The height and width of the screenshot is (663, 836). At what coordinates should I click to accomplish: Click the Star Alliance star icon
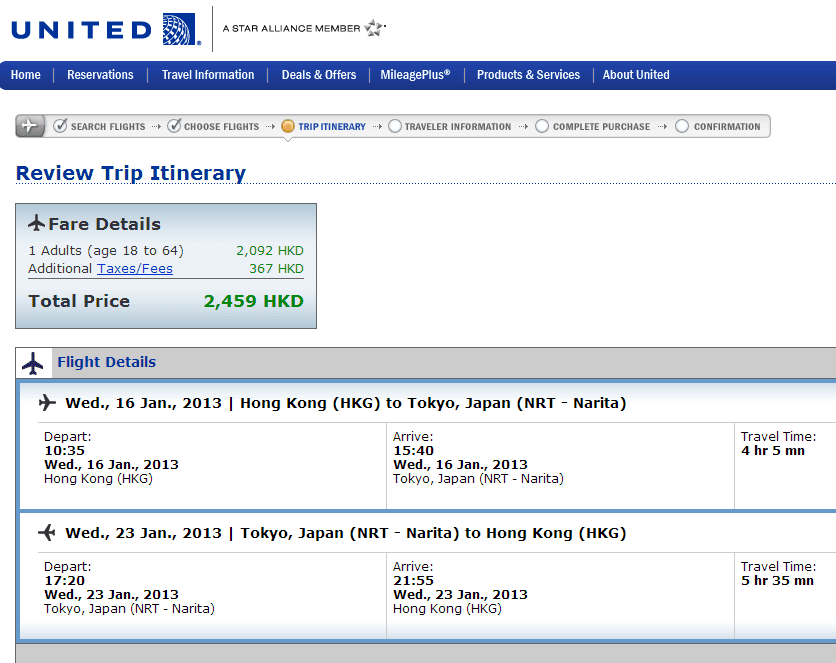tap(375, 28)
